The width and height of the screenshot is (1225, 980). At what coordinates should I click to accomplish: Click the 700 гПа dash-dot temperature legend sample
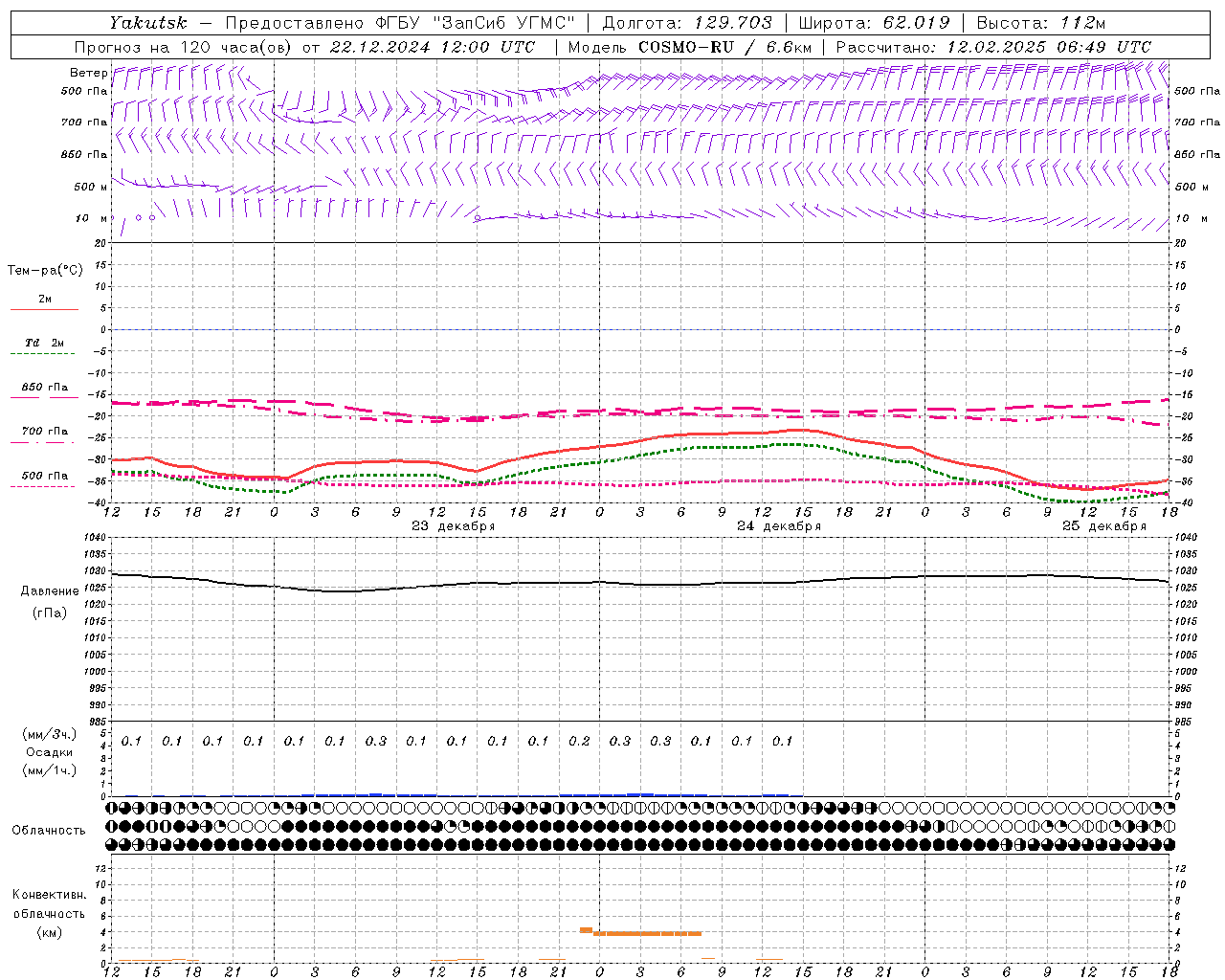(44, 442)
